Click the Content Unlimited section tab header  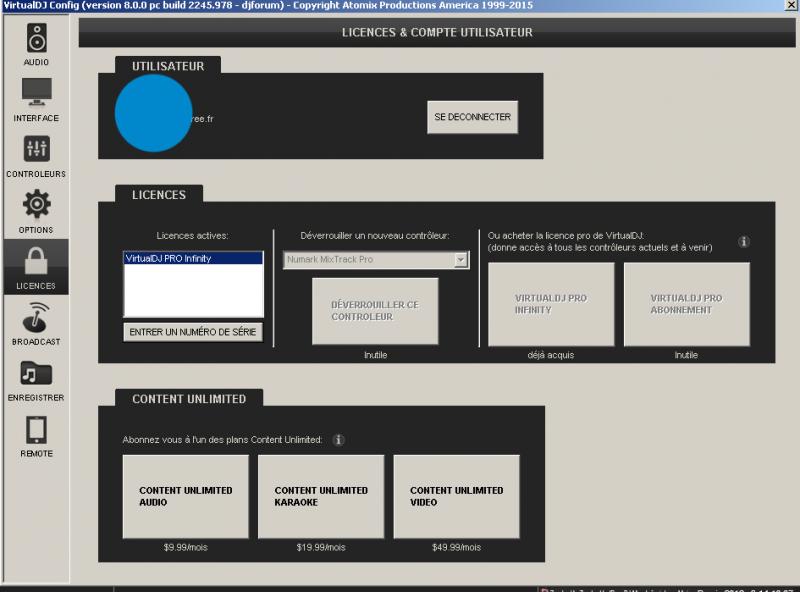tap(189, 399)
